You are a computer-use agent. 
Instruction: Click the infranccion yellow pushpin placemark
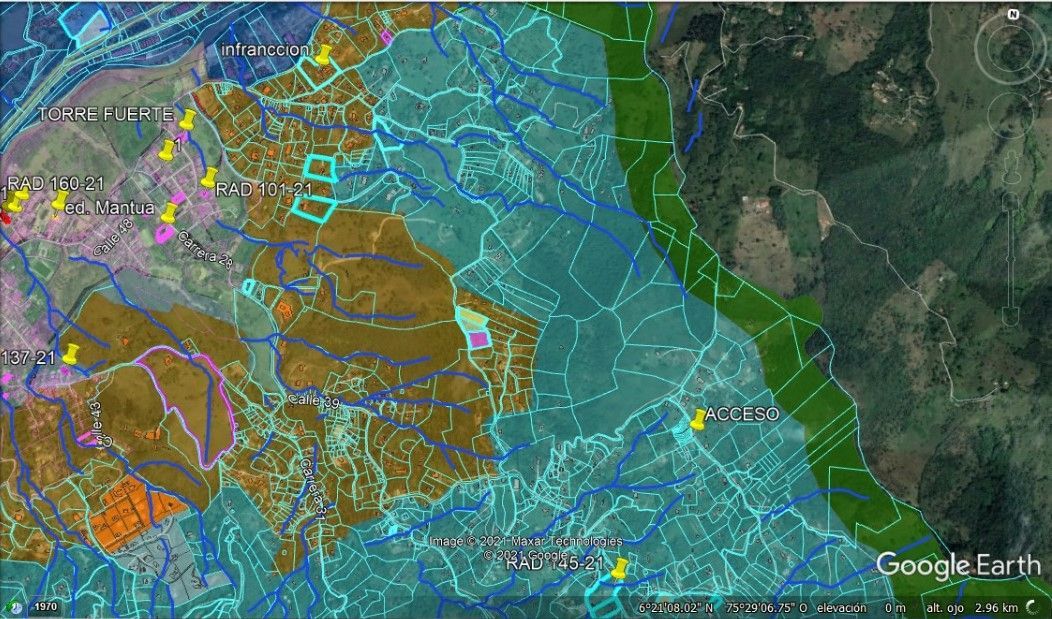324,54
